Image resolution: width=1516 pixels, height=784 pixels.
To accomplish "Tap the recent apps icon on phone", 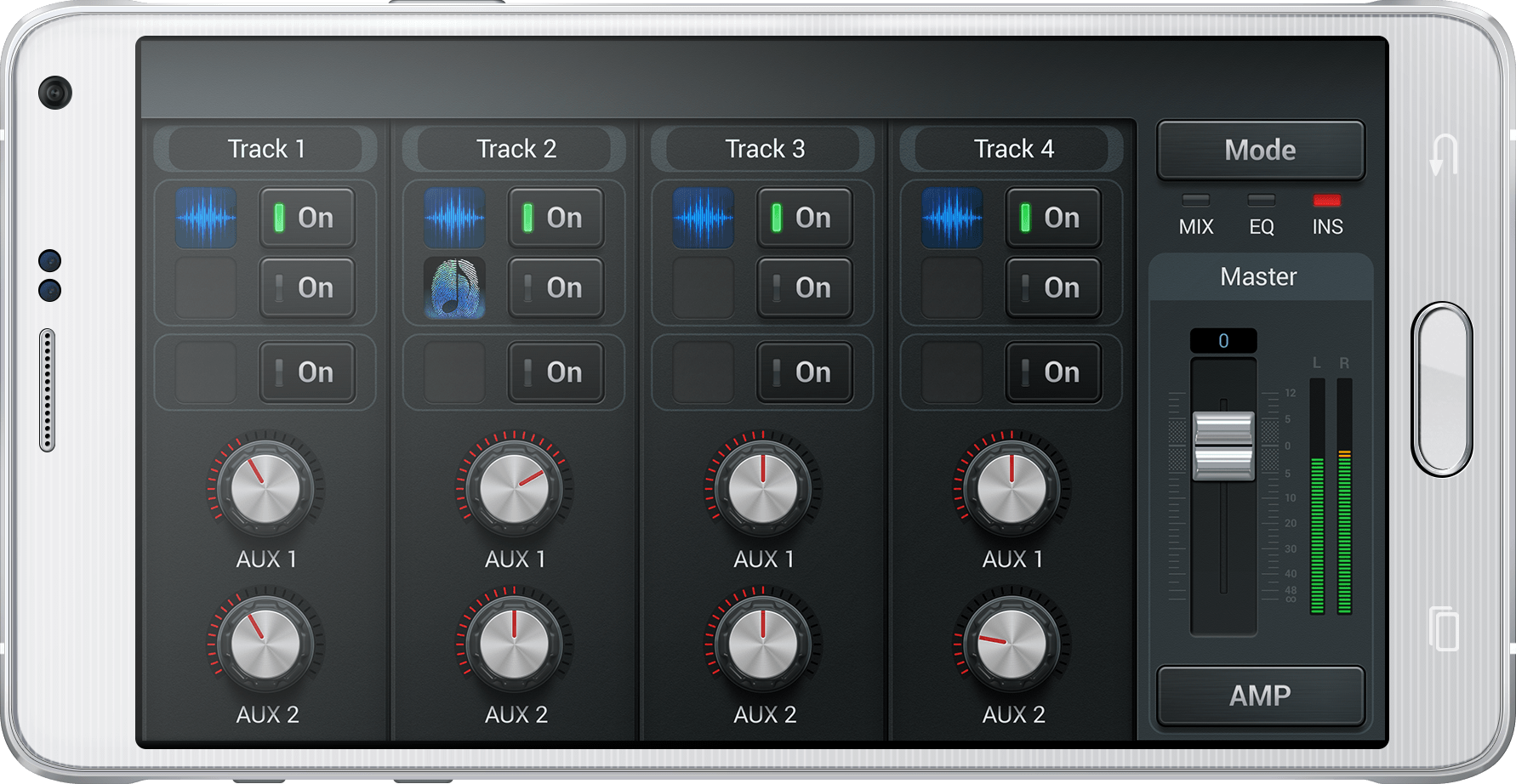I will point(1443,629).
